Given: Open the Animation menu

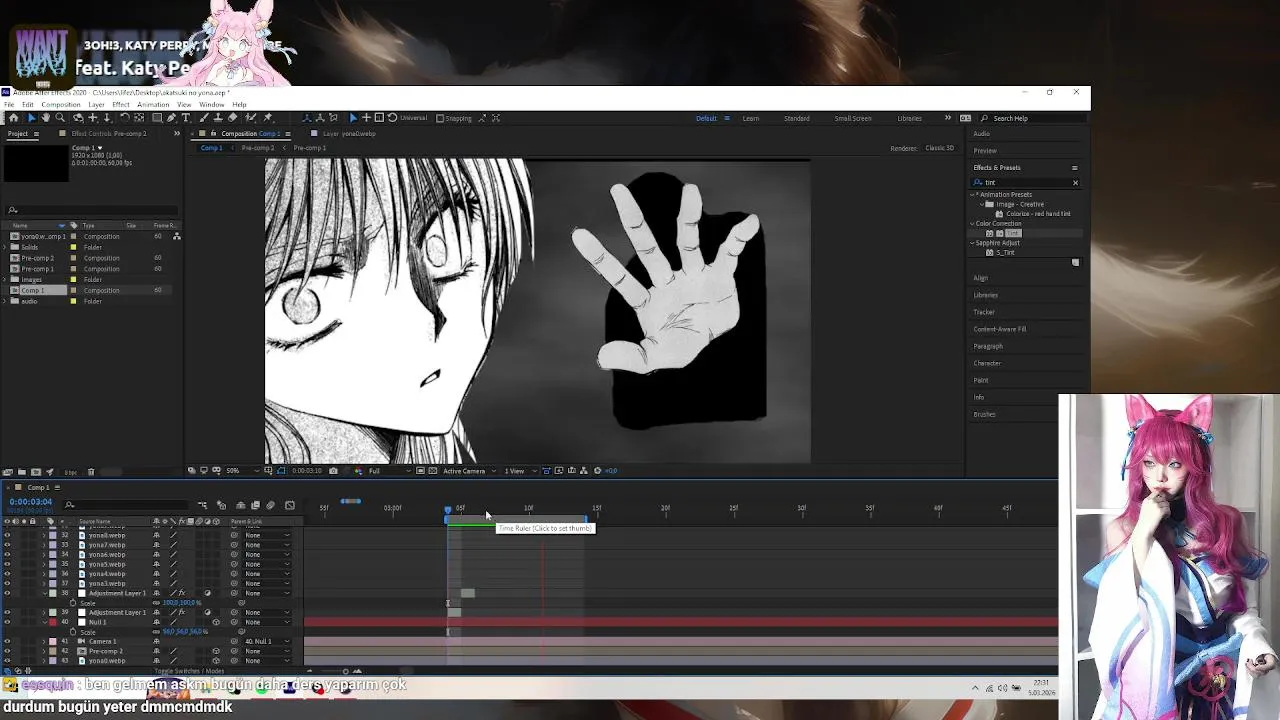Looking at the screenshot, I should click(x=153, y=105).
